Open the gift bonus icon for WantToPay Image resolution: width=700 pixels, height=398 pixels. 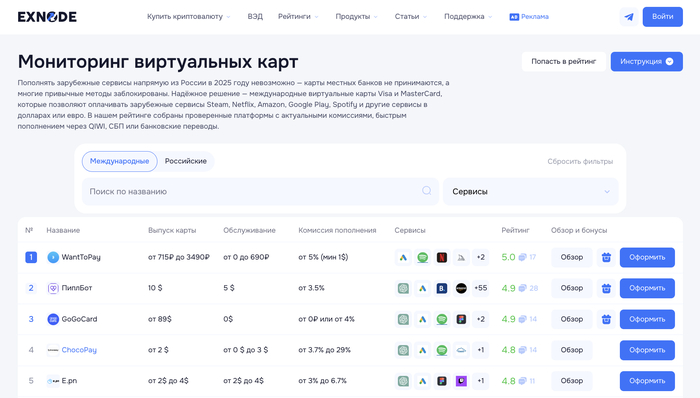pos(606,257)
